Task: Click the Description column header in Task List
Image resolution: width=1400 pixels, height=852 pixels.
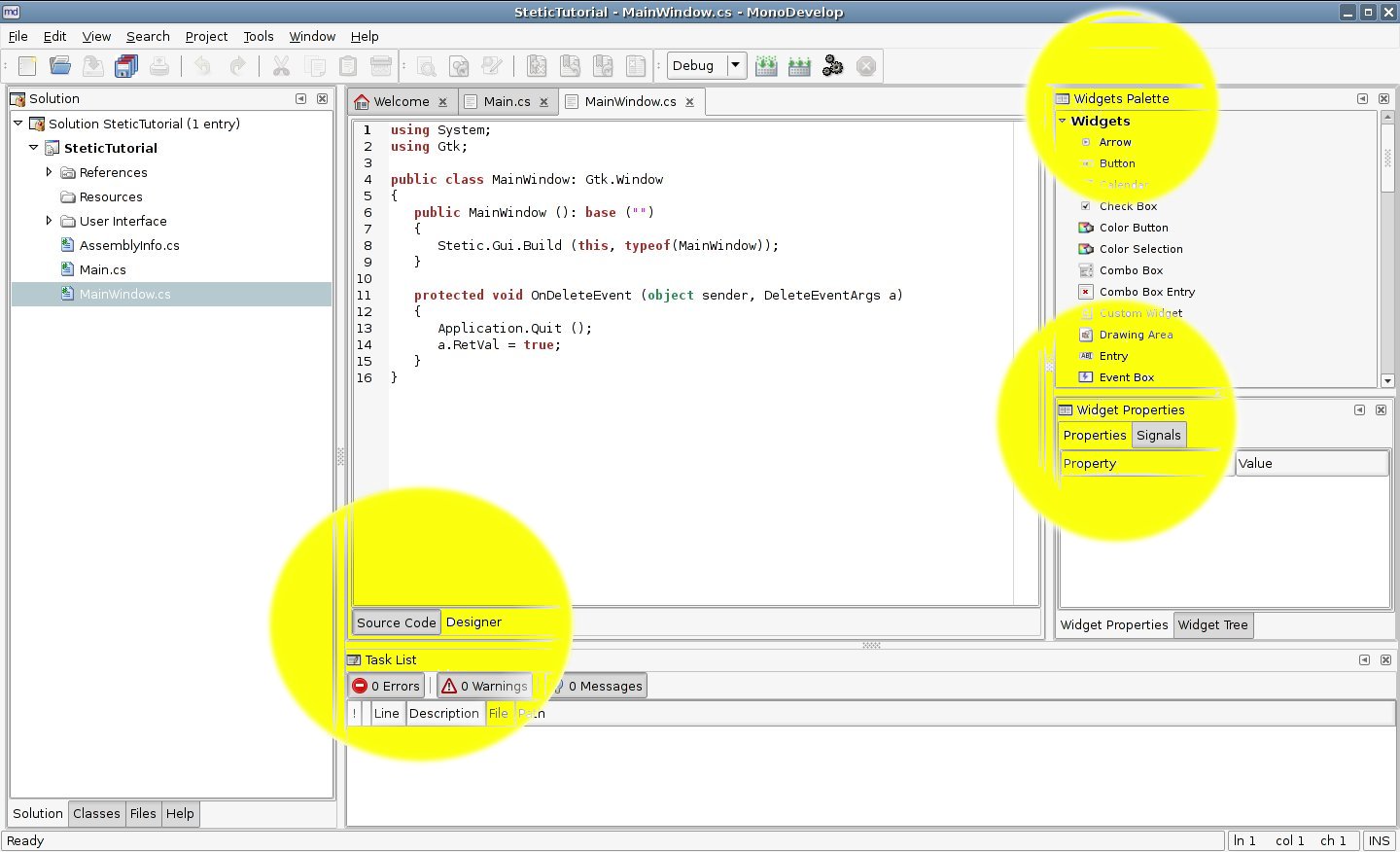Action: click(x=444, y=713)
